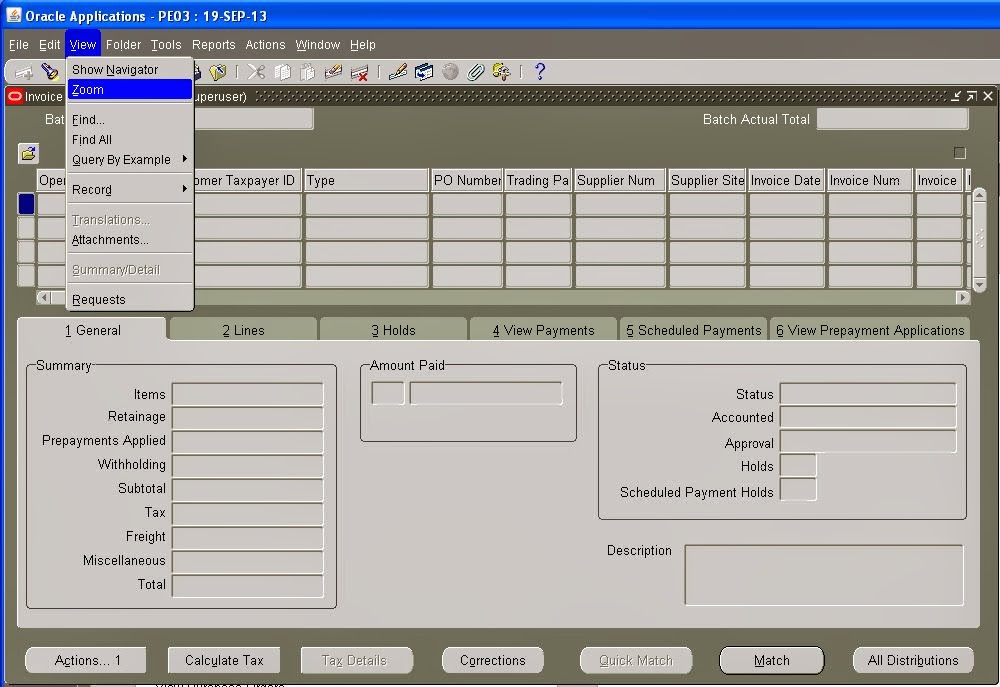1000x687 pixels.
Task: Open the Tools menu
Action: (x=166, y=45)
